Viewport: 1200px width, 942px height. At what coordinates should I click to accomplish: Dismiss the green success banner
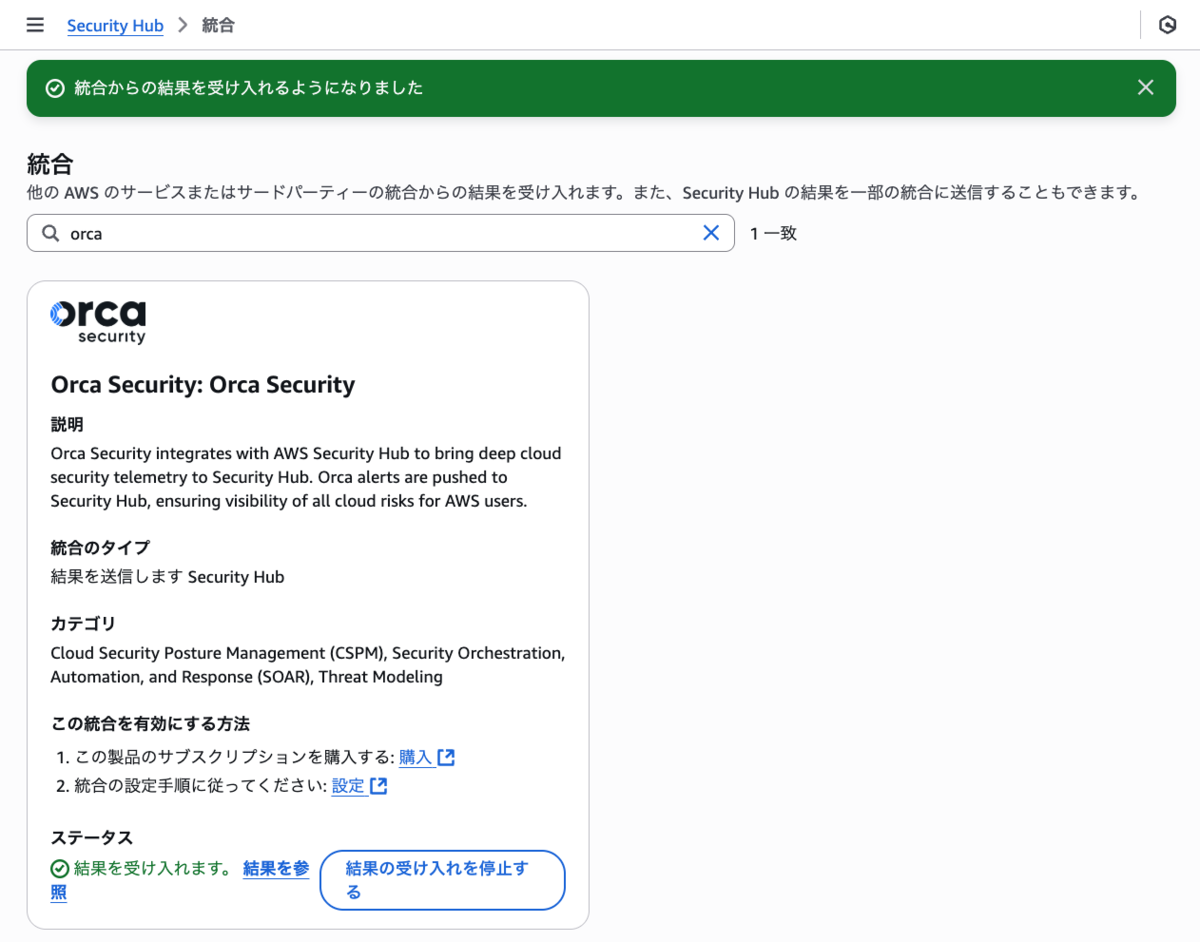pyautogui.click(x=1146, y=88)
